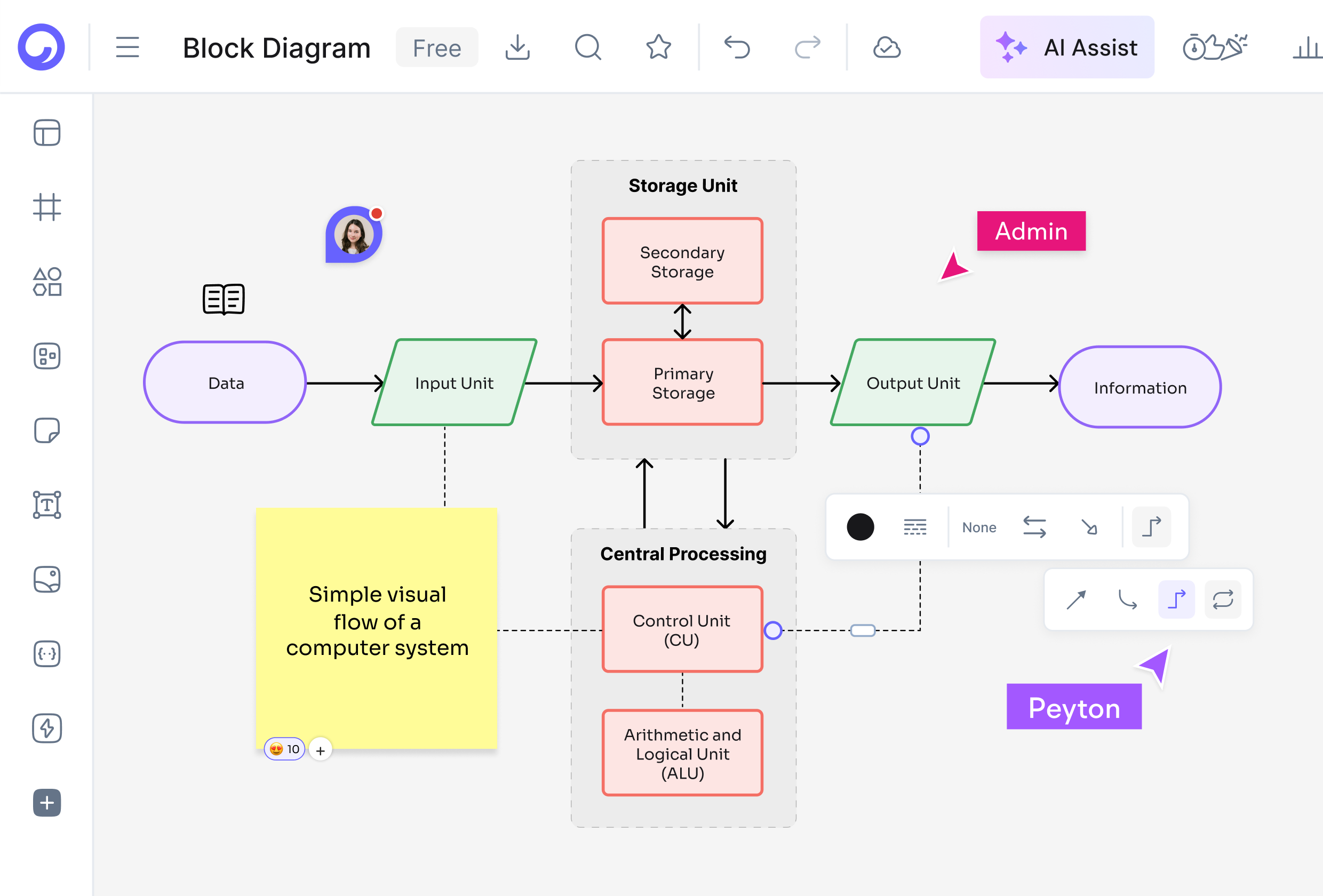This screenshot has height=896, width=1323.
Task: Open the templates panel in sidebar
Action: [47, 133]
